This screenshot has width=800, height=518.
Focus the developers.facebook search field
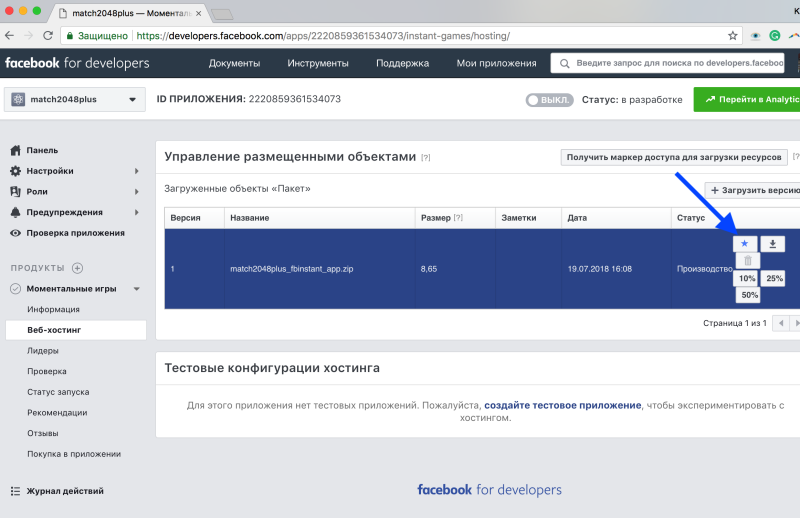pos(668,63)
